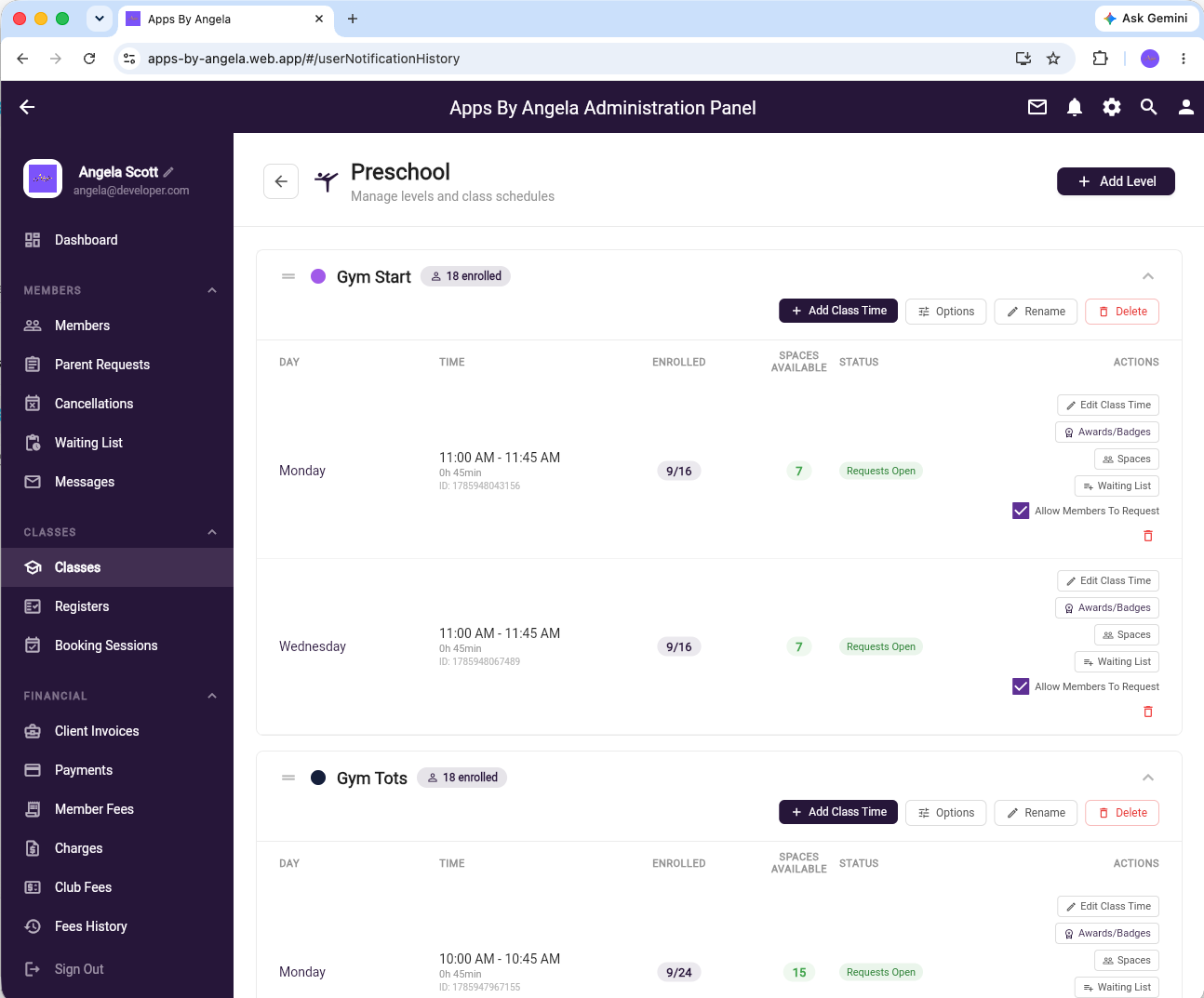The height and width of the screenshot is (998, 1204).
Task: Click the Ask Gemini button
Action: 1146,18
